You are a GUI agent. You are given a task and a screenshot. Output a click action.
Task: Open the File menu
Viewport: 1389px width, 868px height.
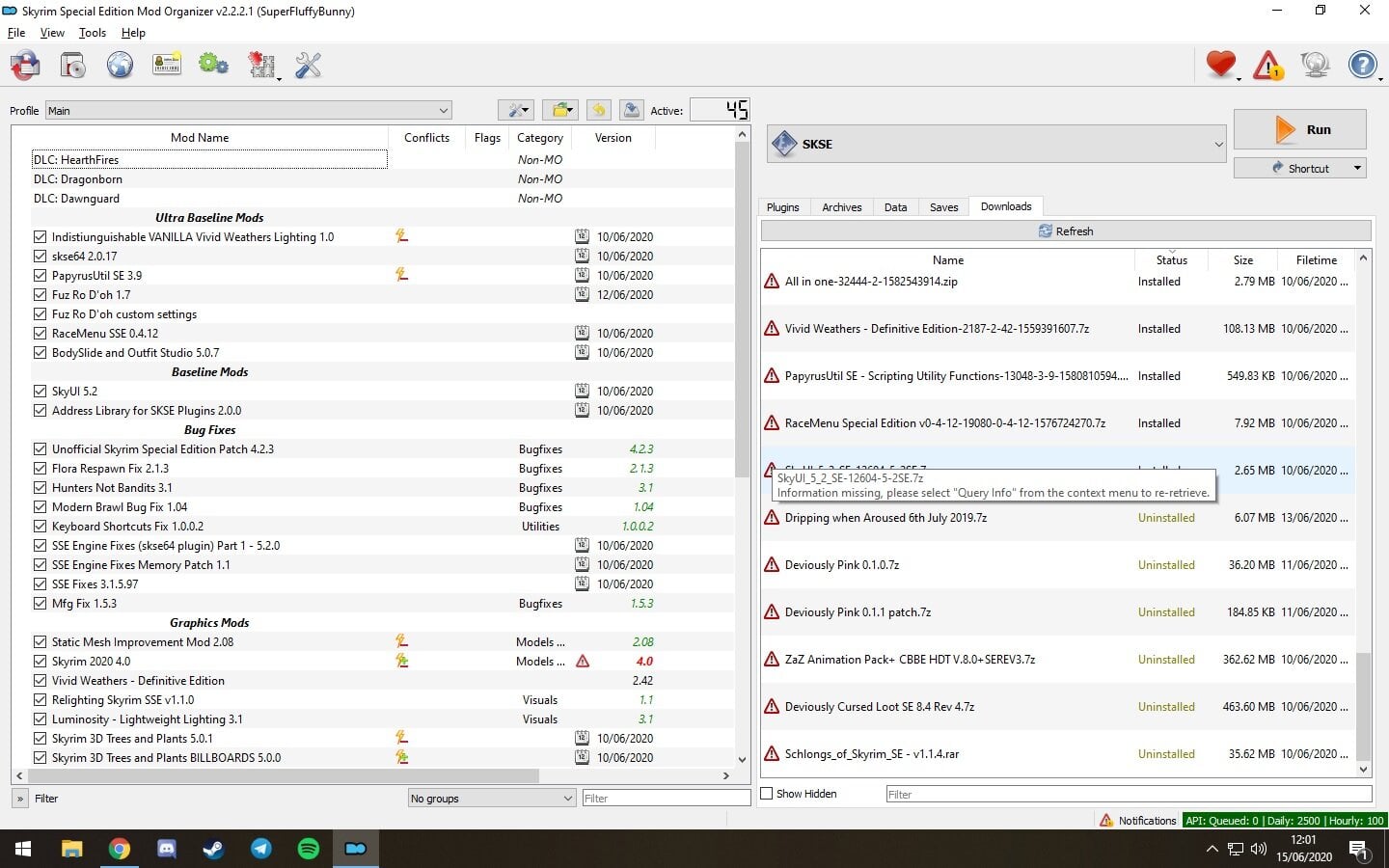click(x=16, y=33)
